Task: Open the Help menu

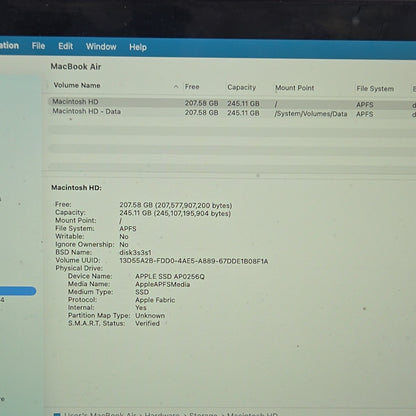Action: click(138, 47)
